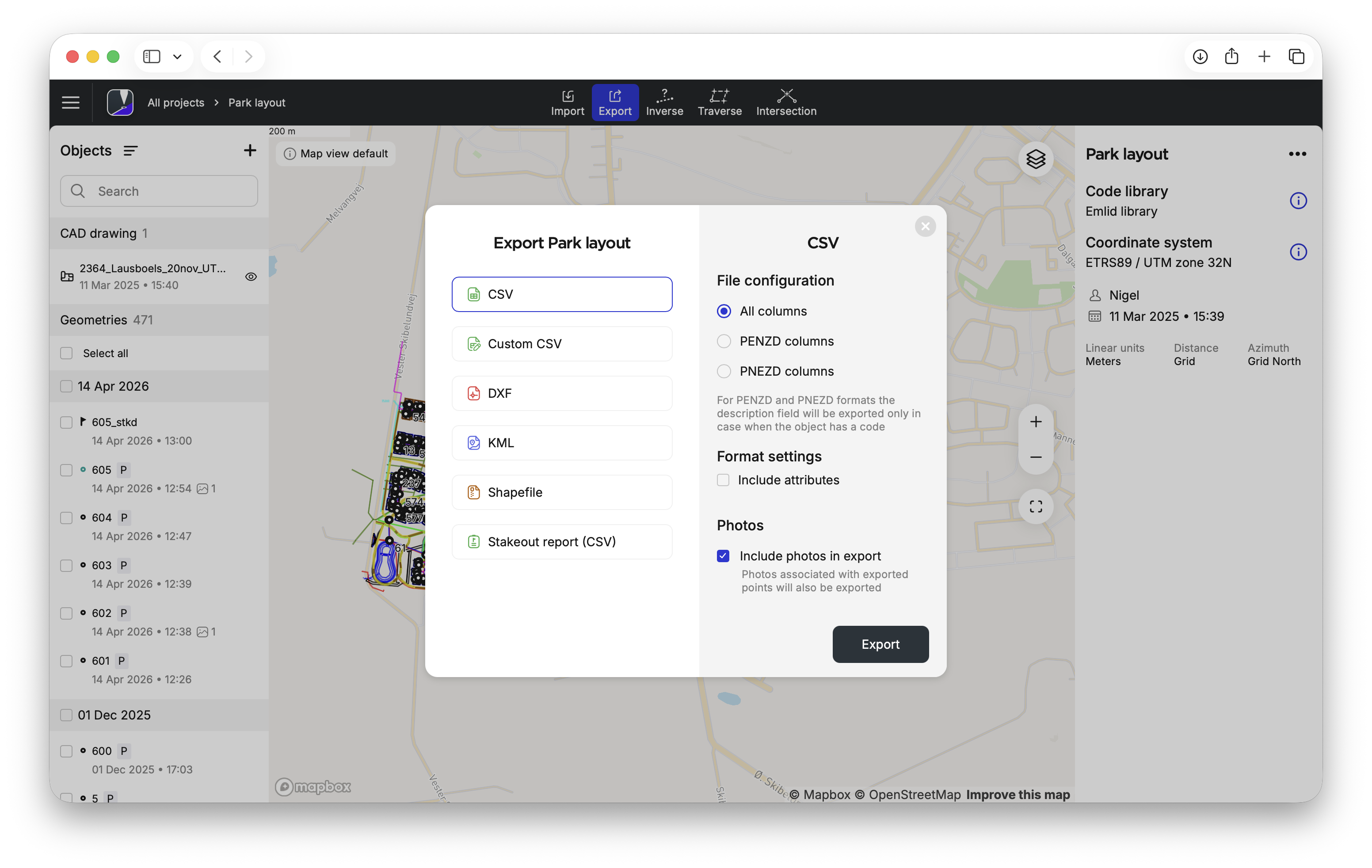The image size is (1372, 868).
Task: Check the point 604 checkbox
Action: (x=67, y=518)
